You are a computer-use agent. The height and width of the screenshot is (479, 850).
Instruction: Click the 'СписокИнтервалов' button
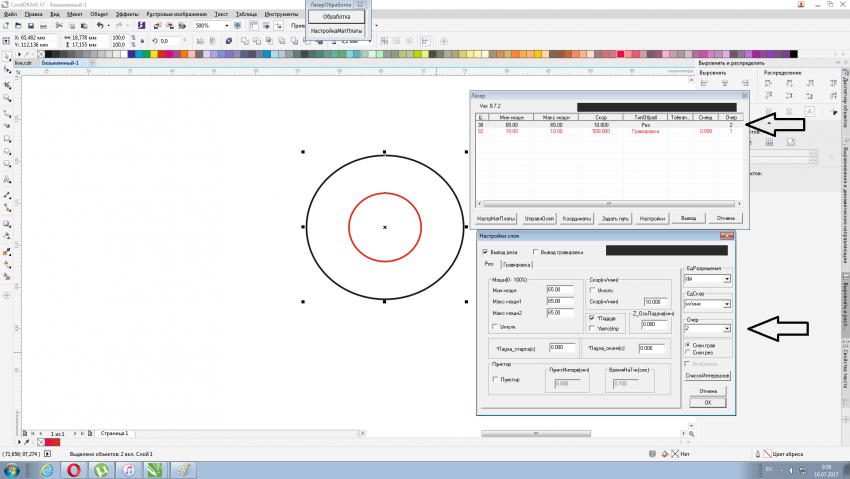click(708, 376)
